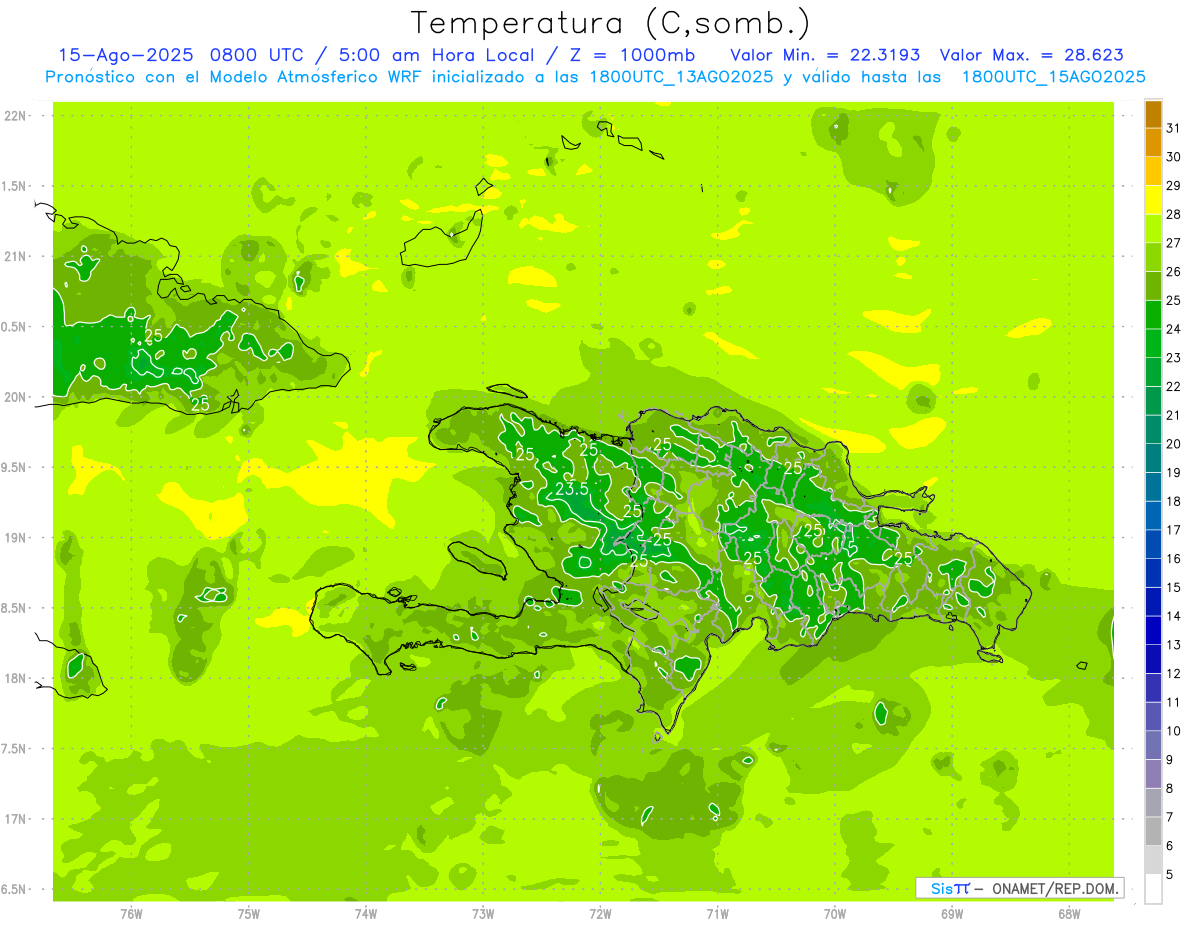
Task: Click the "1800UTC_15AGO2025" valid-until text
Action: 1053,77
